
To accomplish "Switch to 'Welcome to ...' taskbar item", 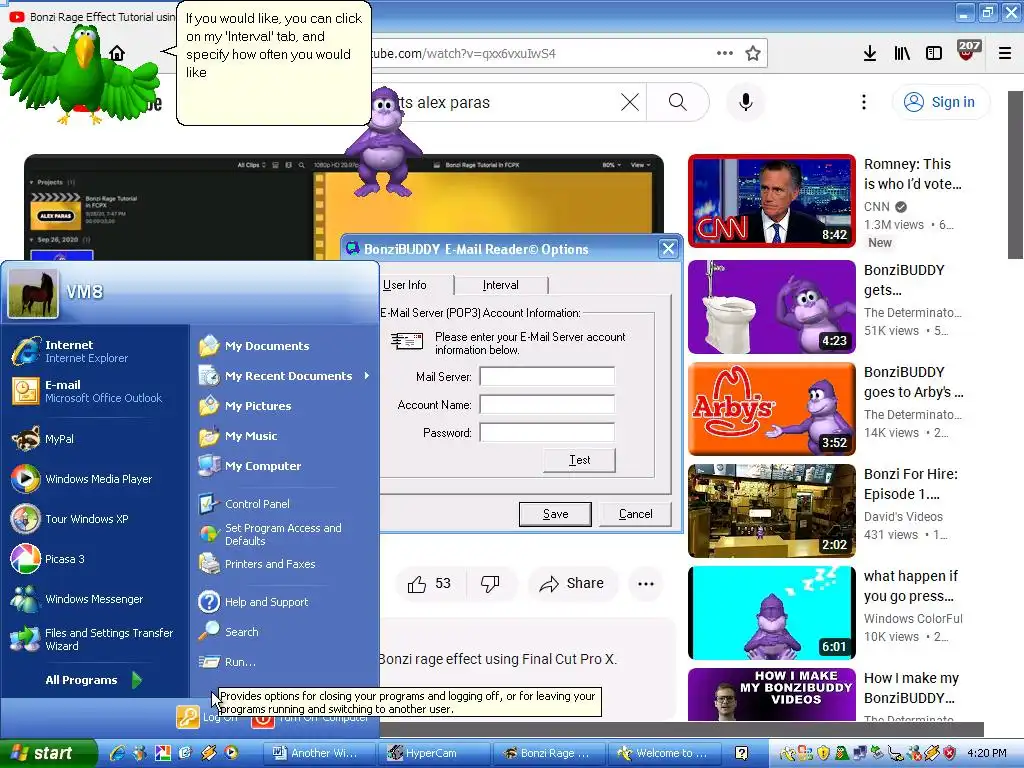I will coord(665,753).
